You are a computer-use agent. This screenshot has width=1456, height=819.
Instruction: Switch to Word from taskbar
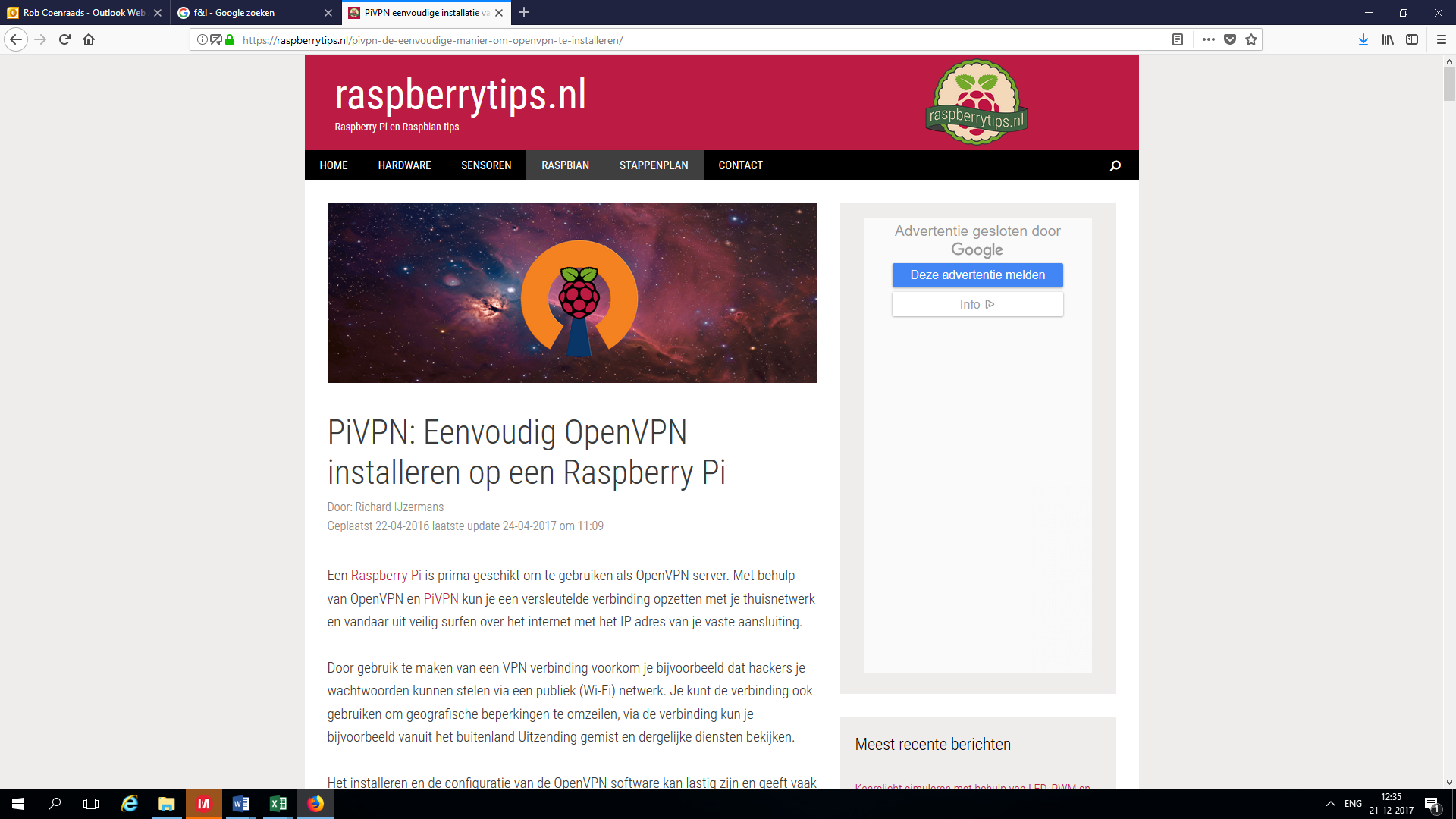(240, 804)
